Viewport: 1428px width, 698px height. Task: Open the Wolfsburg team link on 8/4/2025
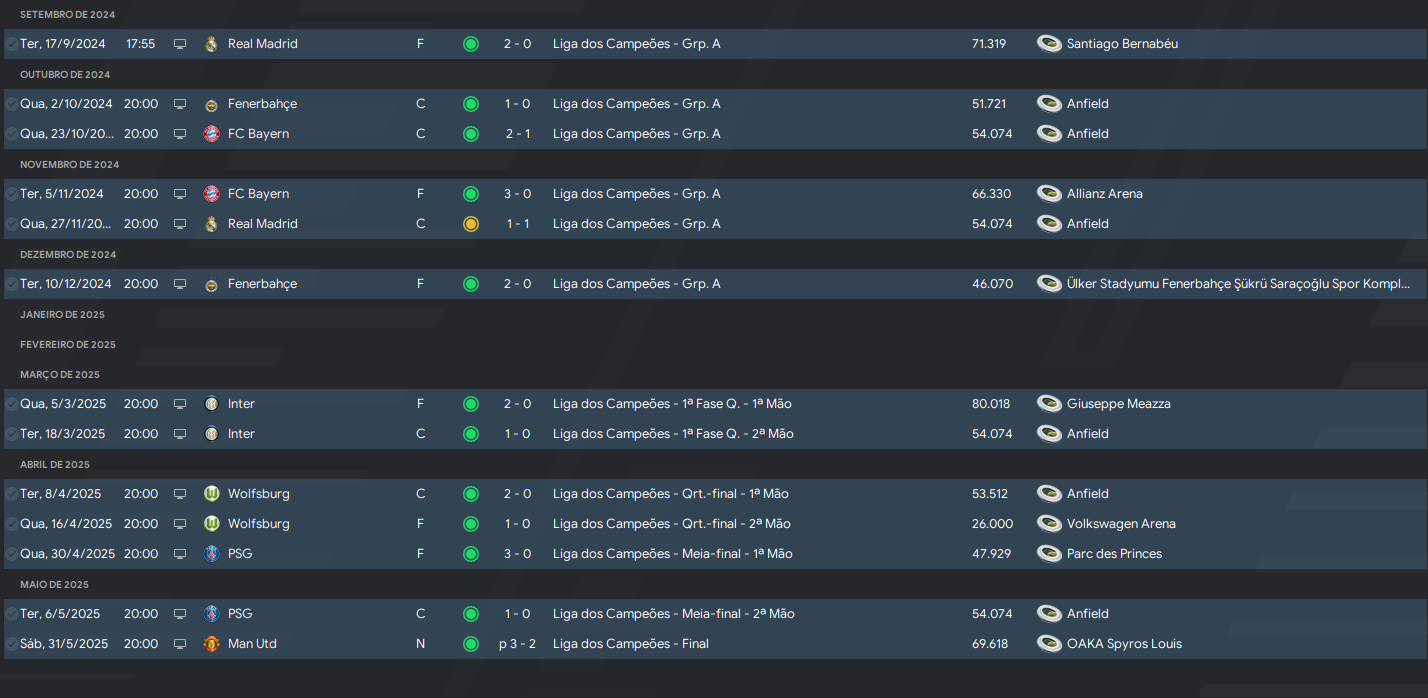pos(259,494)
